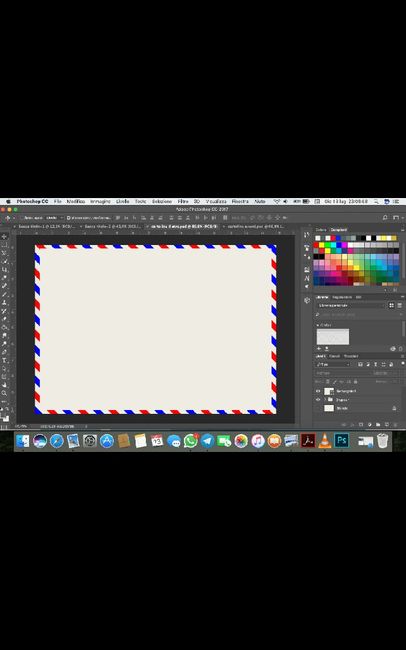Switch to the Tracciati tab
The width and height of the screenshot is (406, 650).
point(351,356)
